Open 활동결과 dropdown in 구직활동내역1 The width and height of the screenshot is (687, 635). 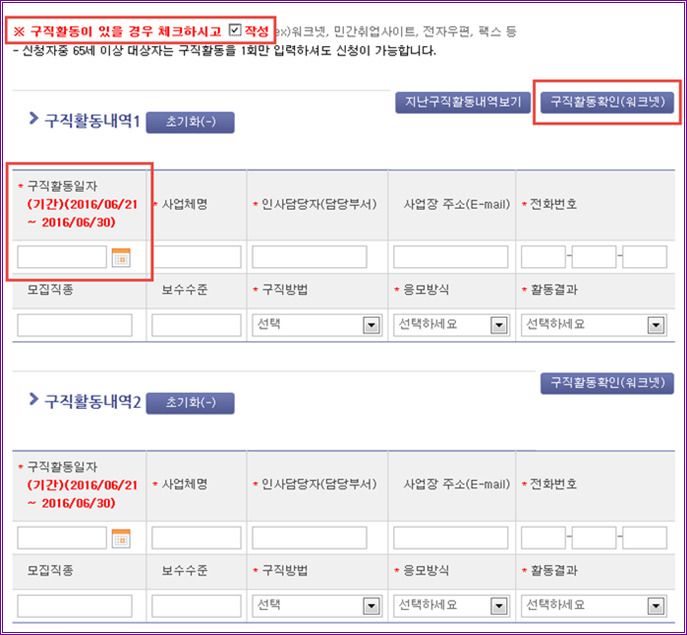(594, 325)
